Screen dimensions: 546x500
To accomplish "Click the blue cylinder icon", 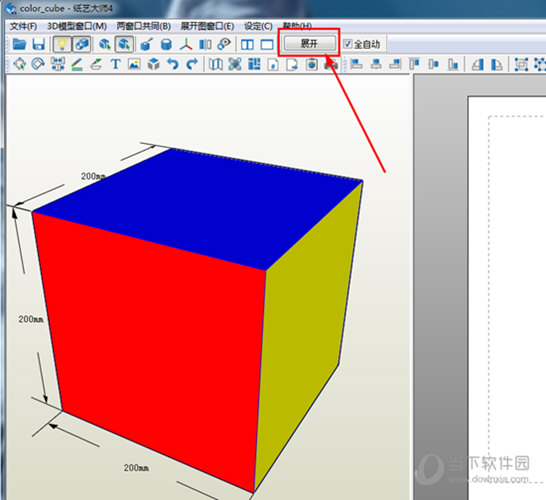I will [166, 44].
